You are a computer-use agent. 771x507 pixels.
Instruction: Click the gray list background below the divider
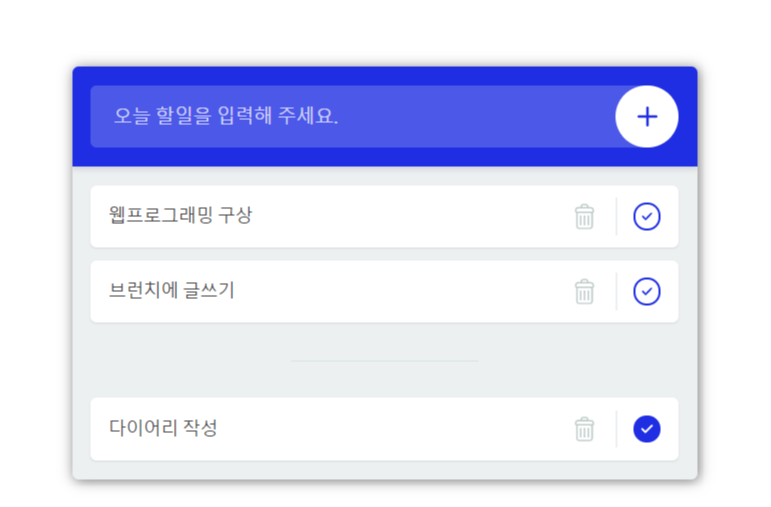tap(385, 380)
